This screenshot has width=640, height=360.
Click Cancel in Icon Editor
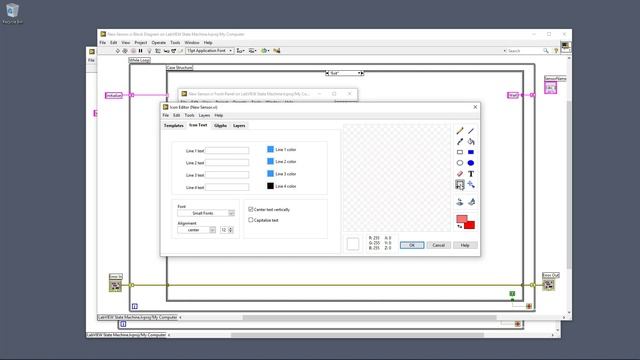pyautogui.click(x=439, y=245)
